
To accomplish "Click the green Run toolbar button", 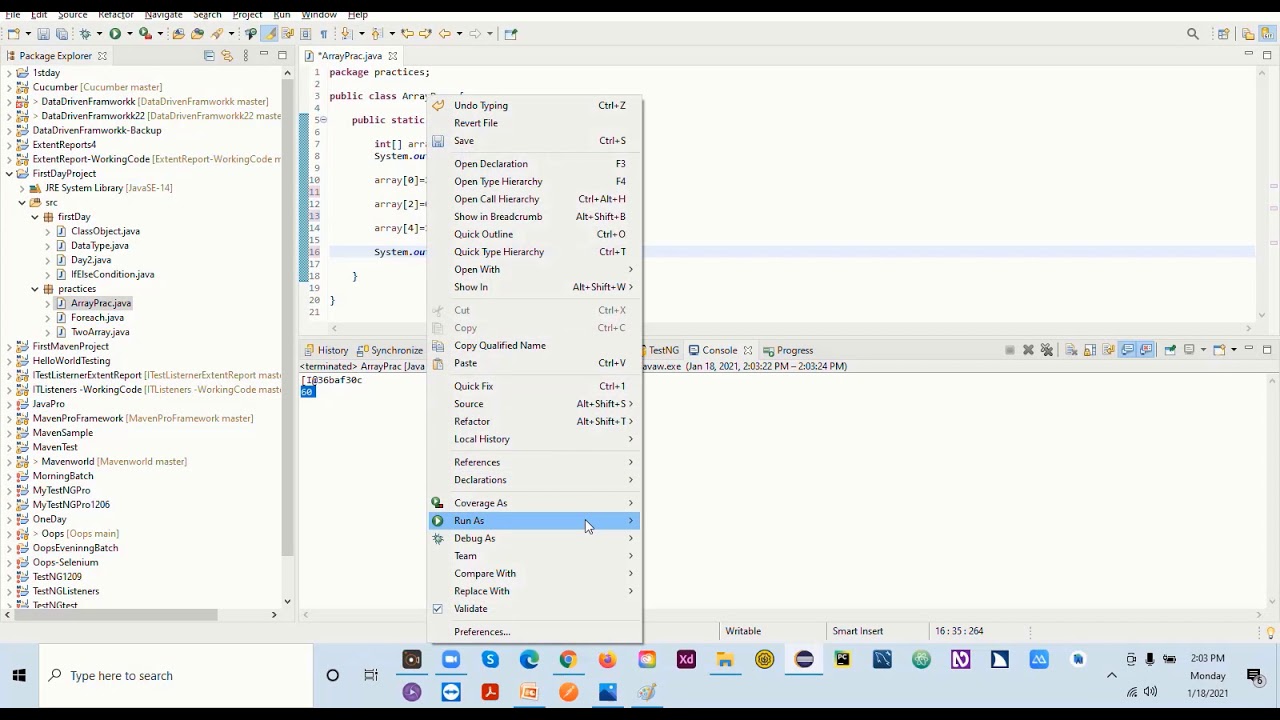I will 115,34.
